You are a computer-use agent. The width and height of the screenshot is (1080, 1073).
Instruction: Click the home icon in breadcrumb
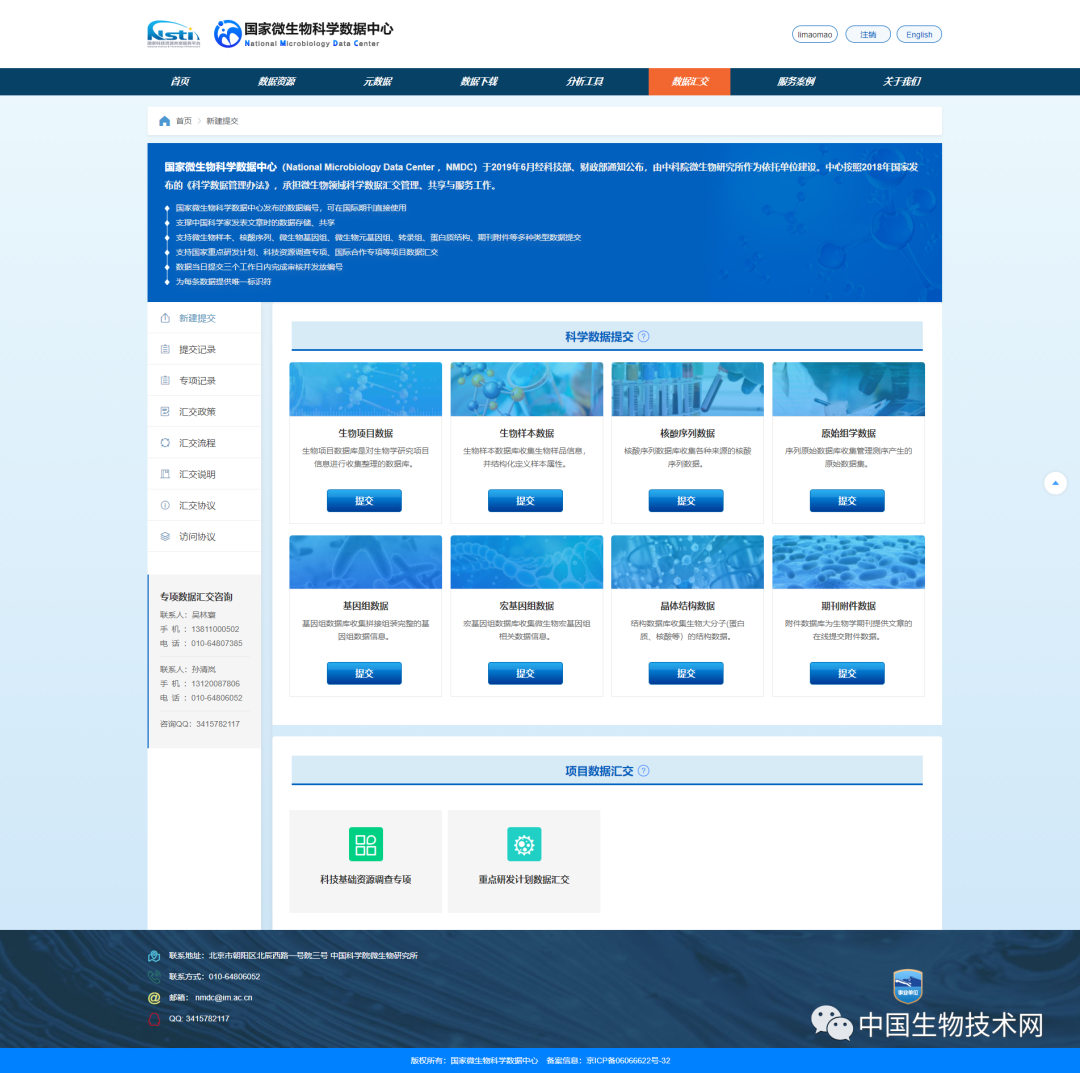point(164,121)
